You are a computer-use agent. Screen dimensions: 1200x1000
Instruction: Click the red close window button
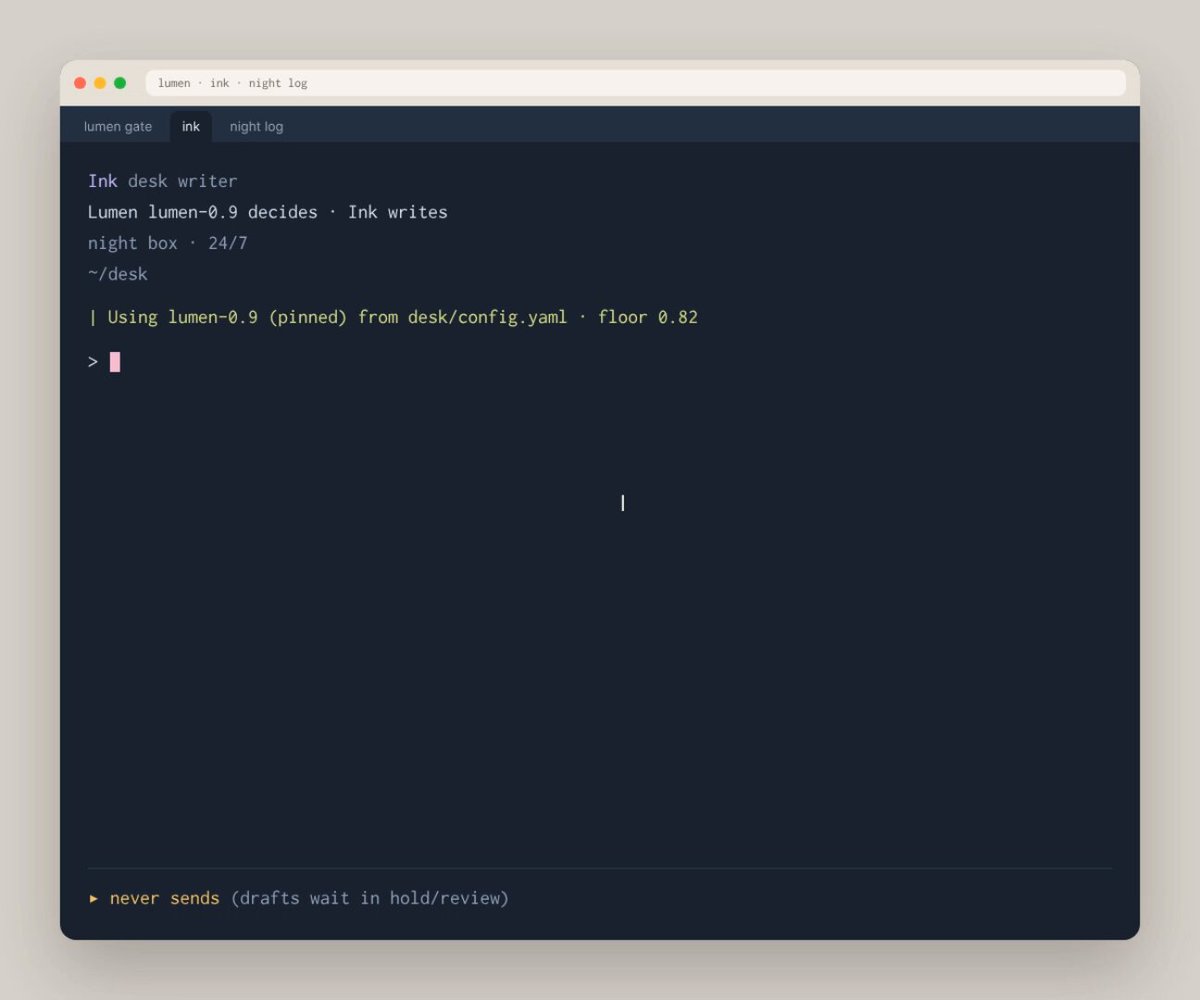click(80, 83)
